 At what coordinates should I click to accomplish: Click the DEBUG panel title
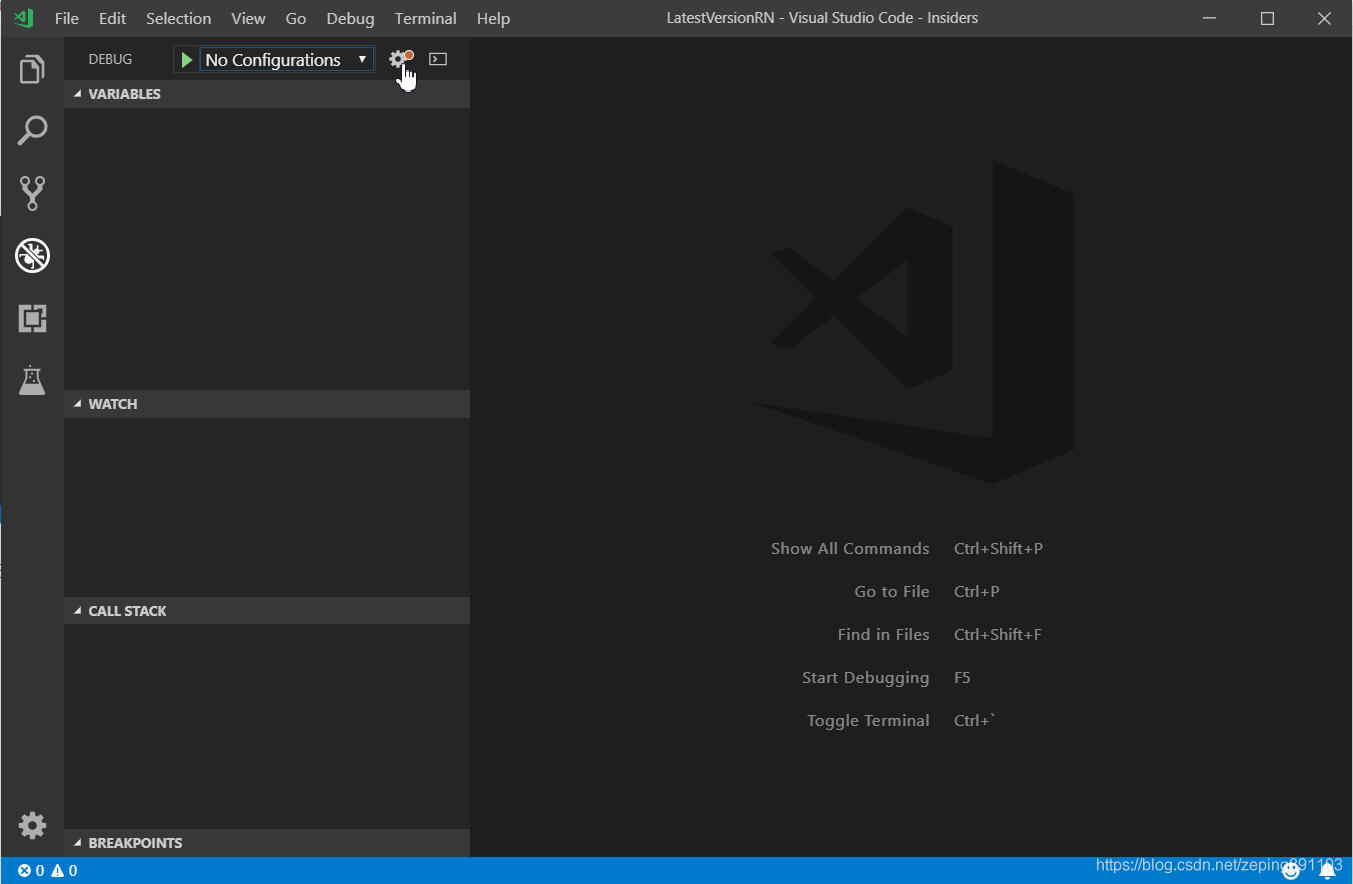(x=110, y=59)
